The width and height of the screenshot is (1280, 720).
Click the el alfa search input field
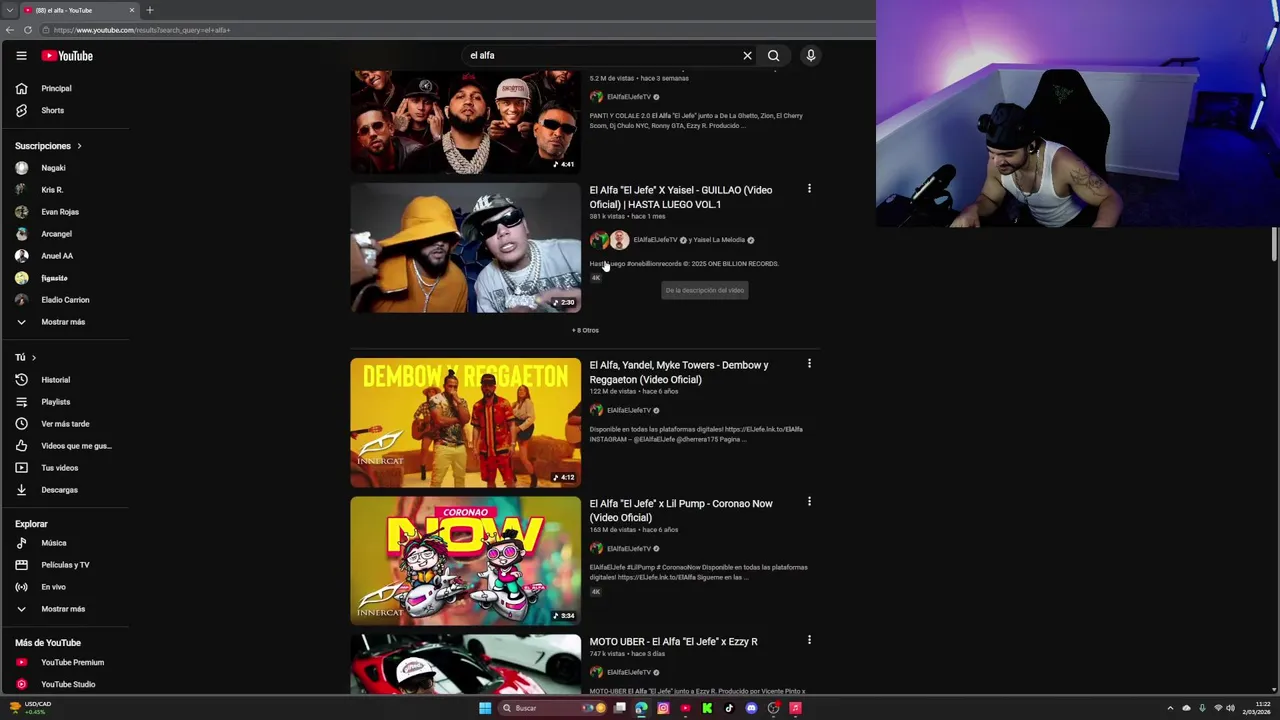click(x=600, y=56)
